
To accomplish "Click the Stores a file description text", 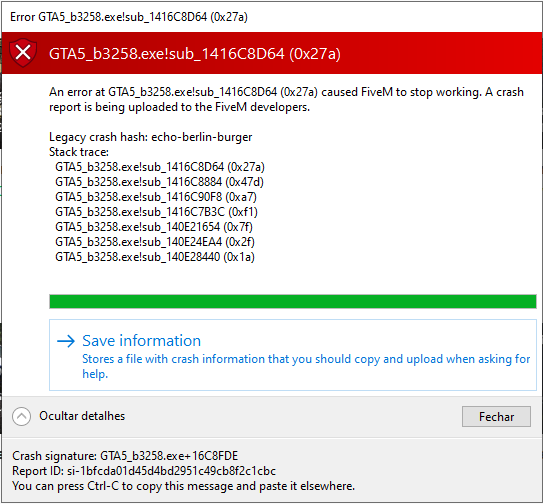I will click(x=306, y=366).
